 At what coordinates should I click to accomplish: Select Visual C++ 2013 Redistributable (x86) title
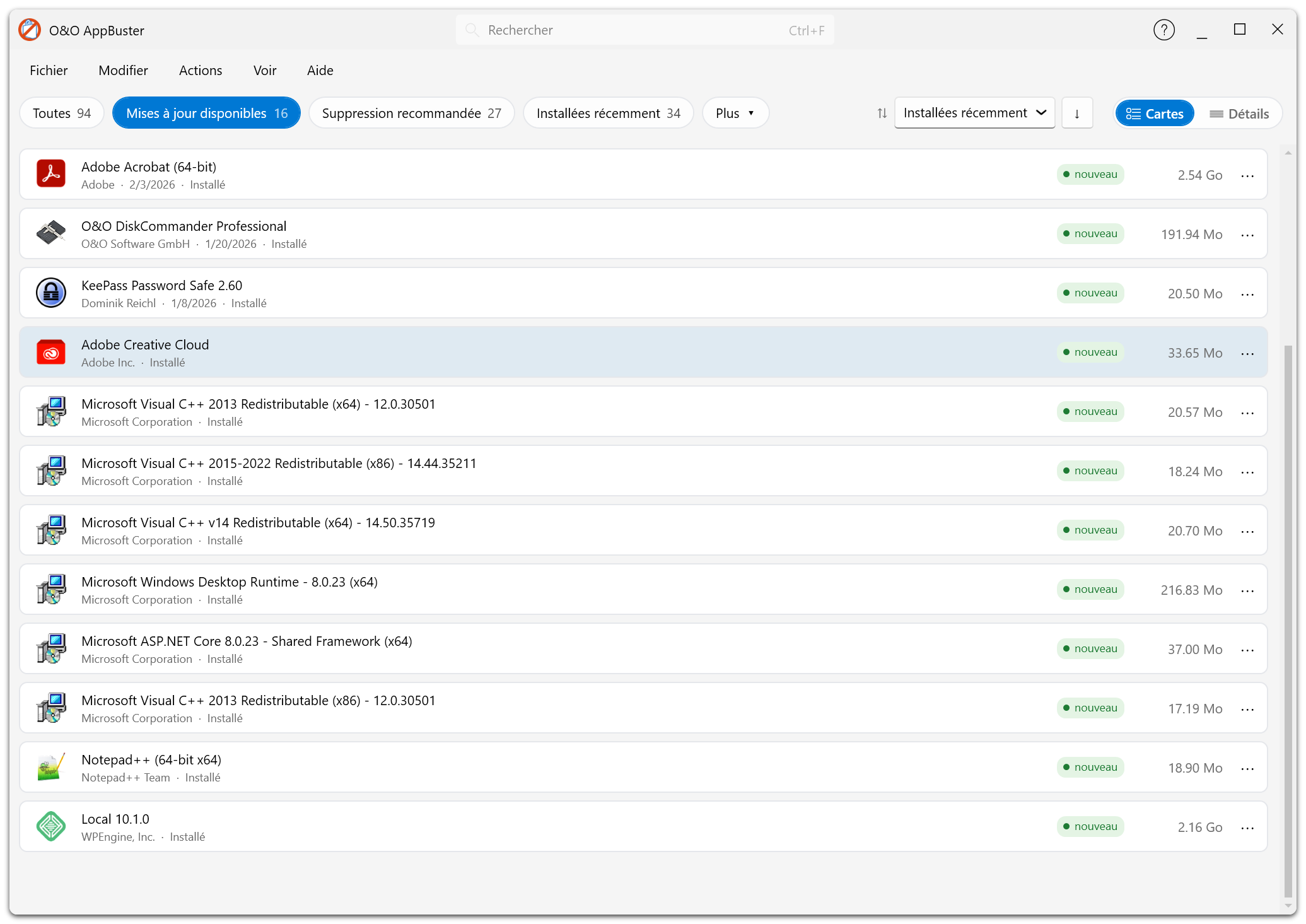click(258, 700)
